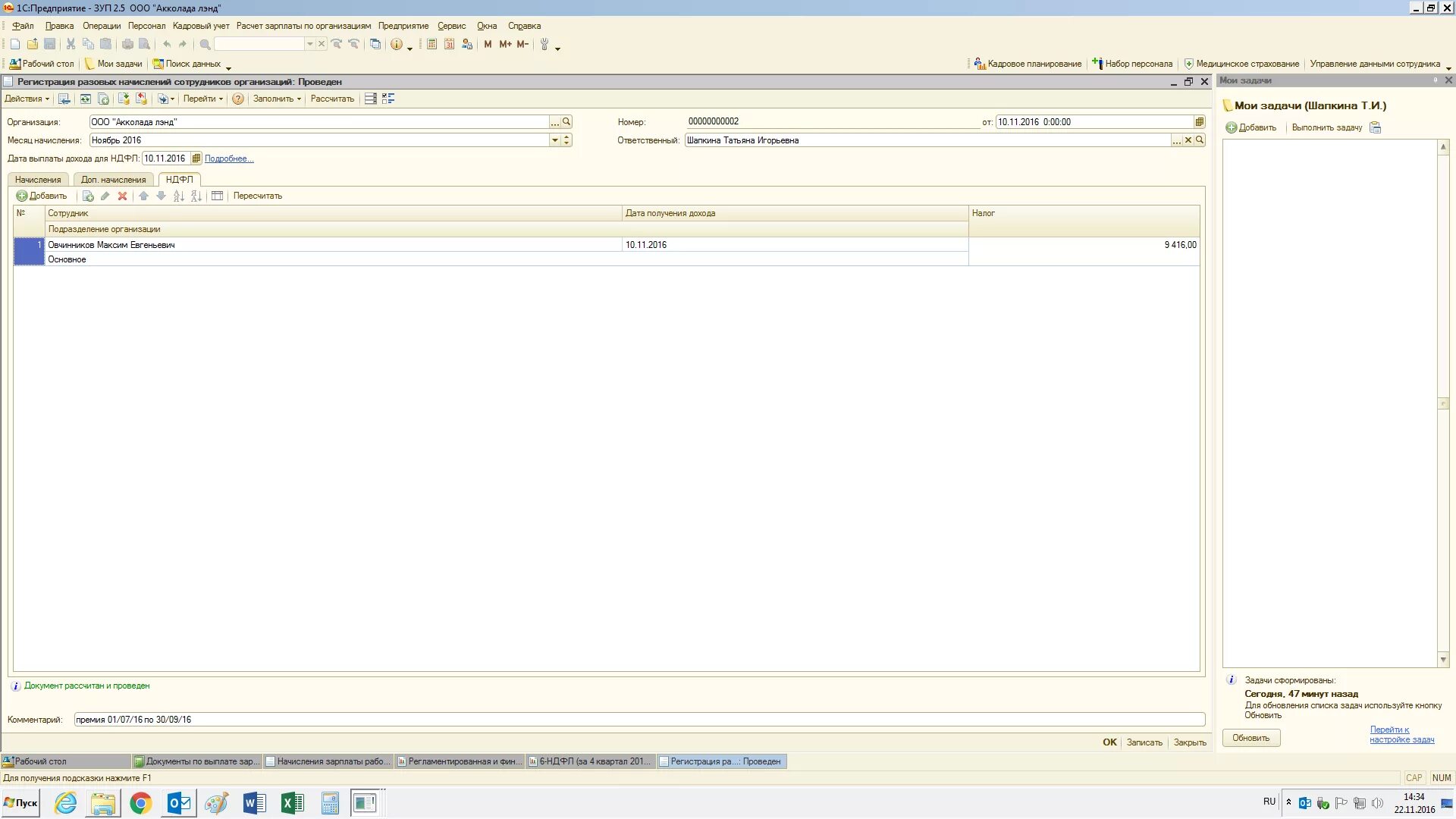
Task: Open the main toolbar search box dropdown arrow
Action: (x=309, y=44)
